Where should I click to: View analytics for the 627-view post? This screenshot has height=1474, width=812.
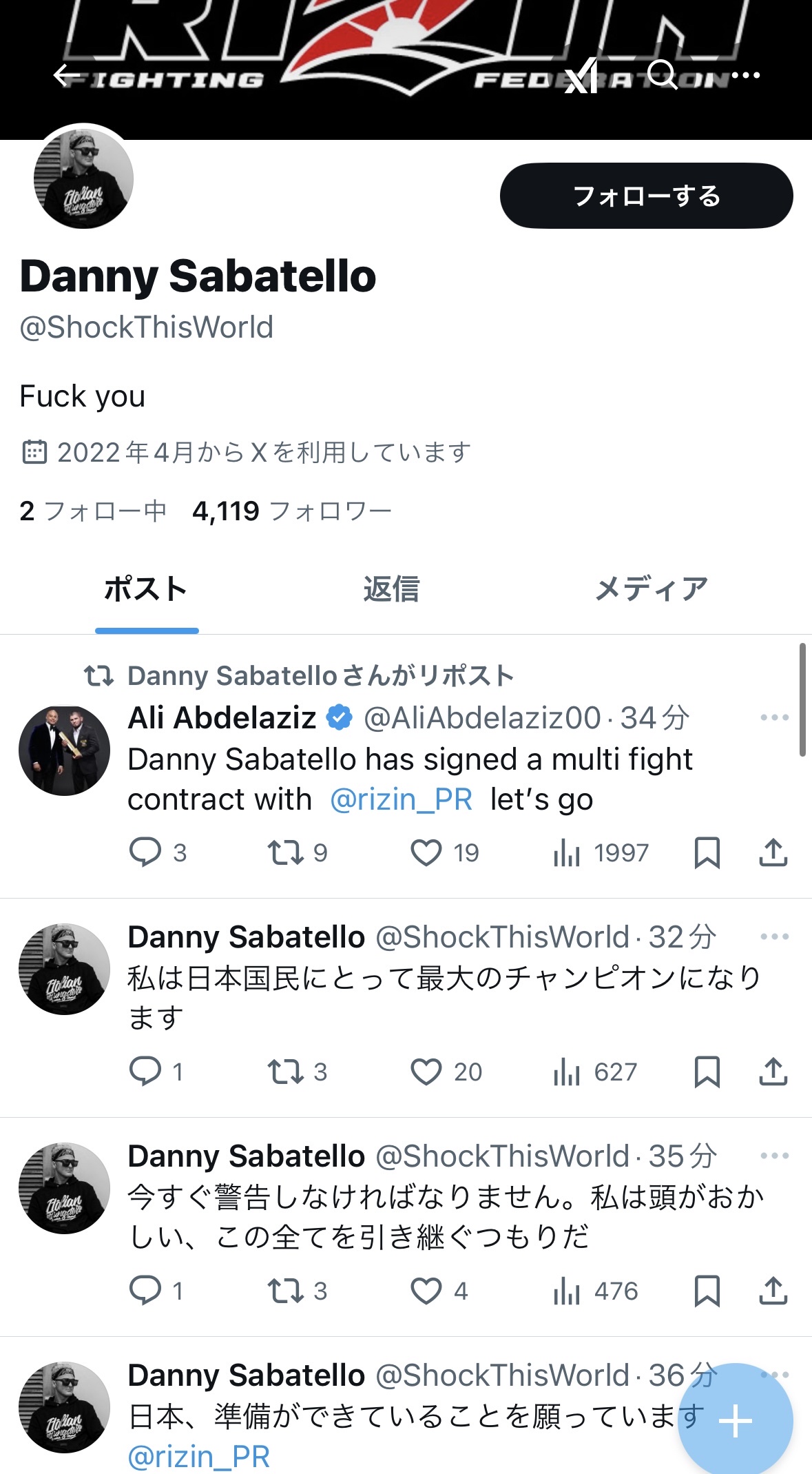pyautogui.click(x=567, y=1072)
